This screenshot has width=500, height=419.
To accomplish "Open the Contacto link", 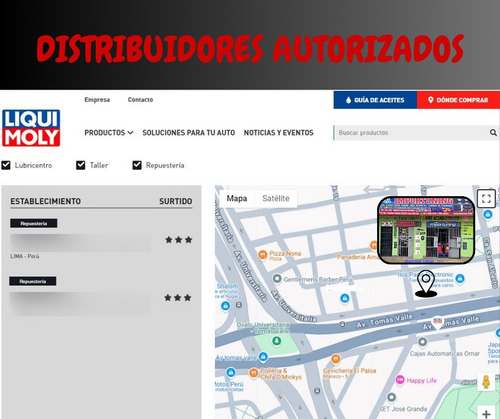I will (x=140, y=100).
